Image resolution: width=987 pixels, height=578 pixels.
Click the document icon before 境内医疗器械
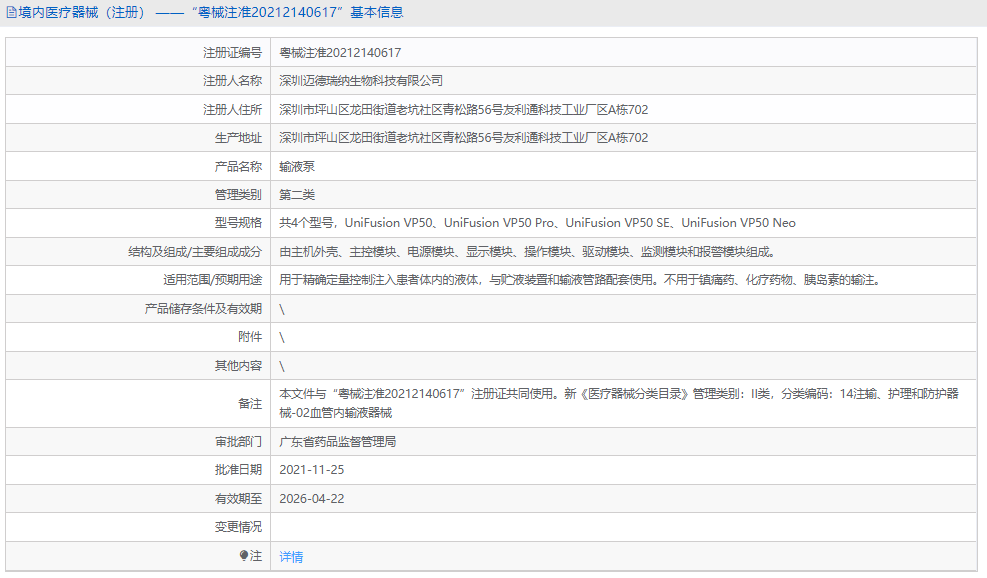click(10, 11)
